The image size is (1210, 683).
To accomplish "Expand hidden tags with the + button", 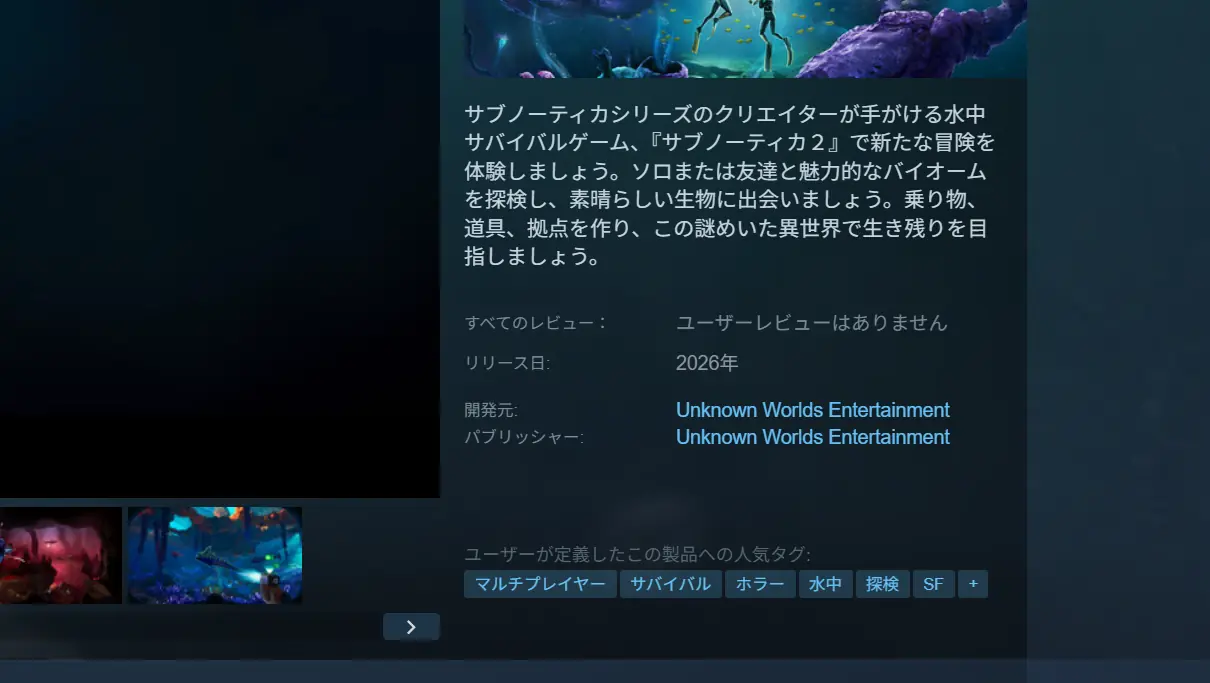I will (x=973, y=584).
